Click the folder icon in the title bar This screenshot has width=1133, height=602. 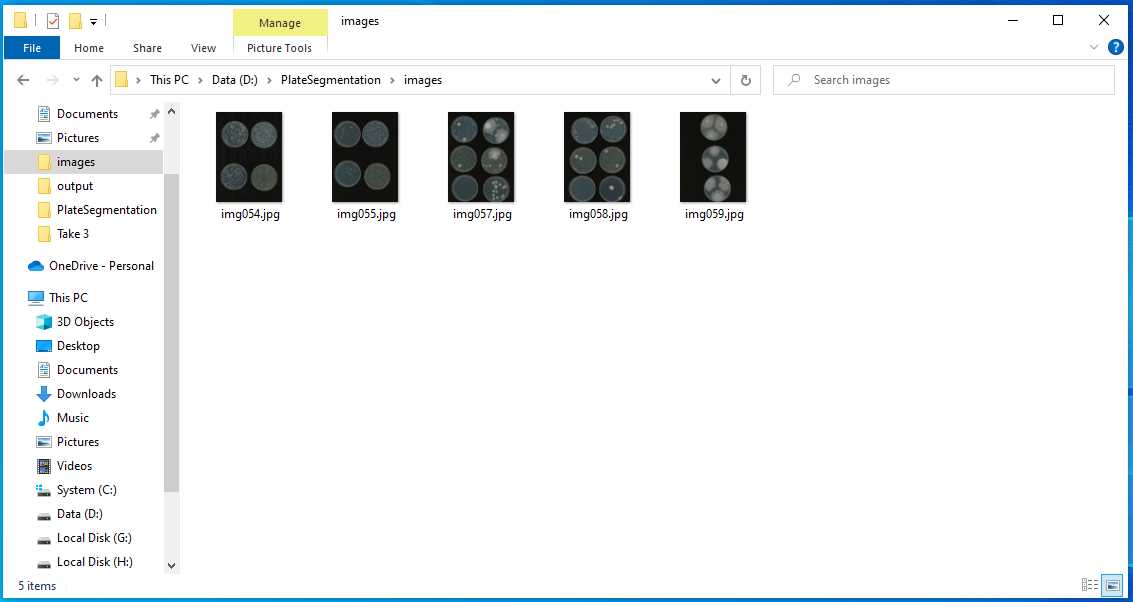[21, 20]
